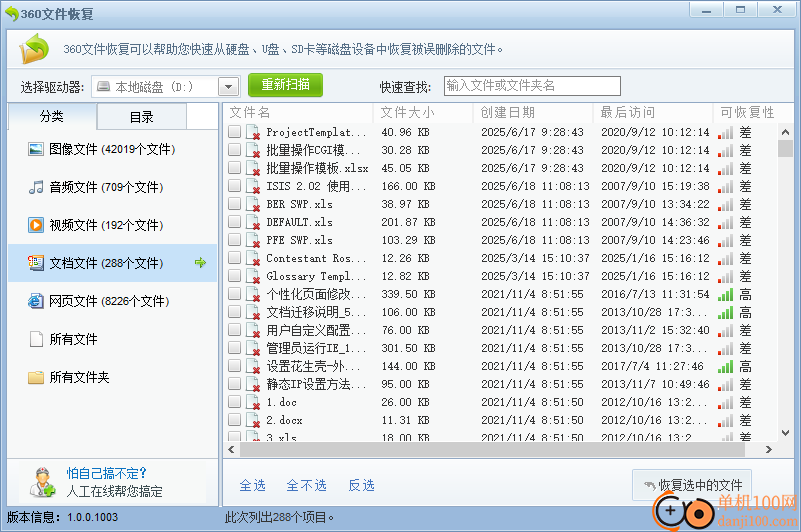Click the online doctor helper icon

[42, 482]
